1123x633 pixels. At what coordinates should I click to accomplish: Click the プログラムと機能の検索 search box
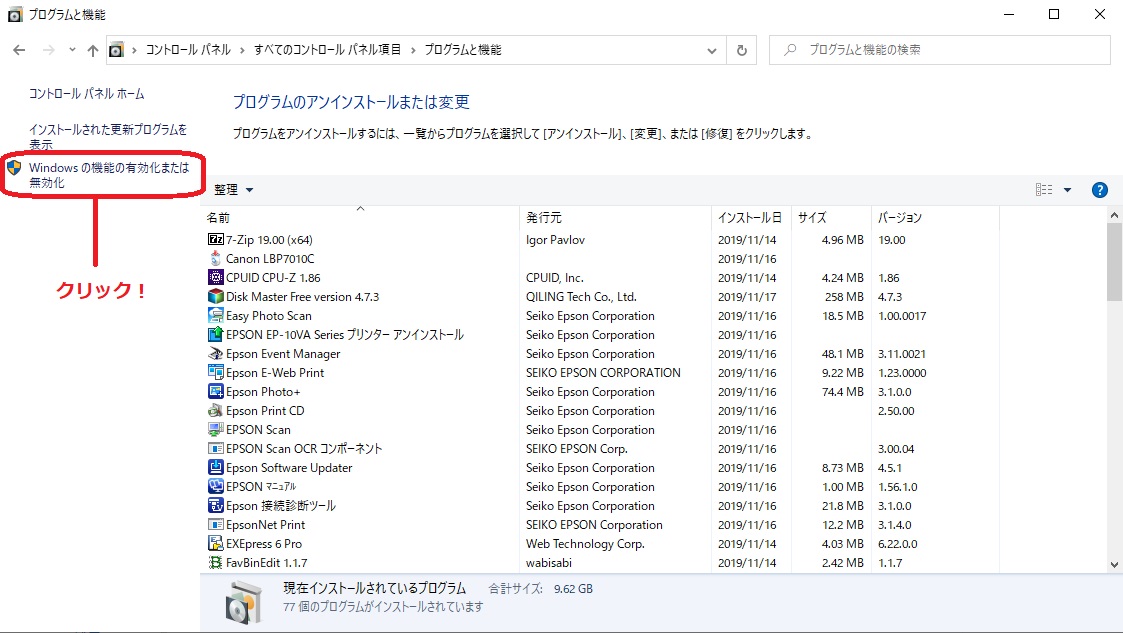[940, 50]
